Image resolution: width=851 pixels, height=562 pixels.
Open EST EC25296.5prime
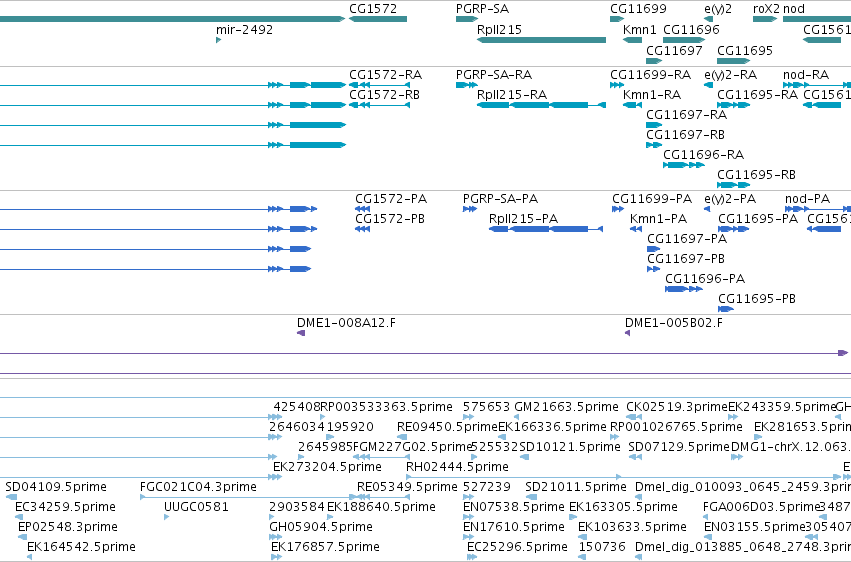(472, 557)
